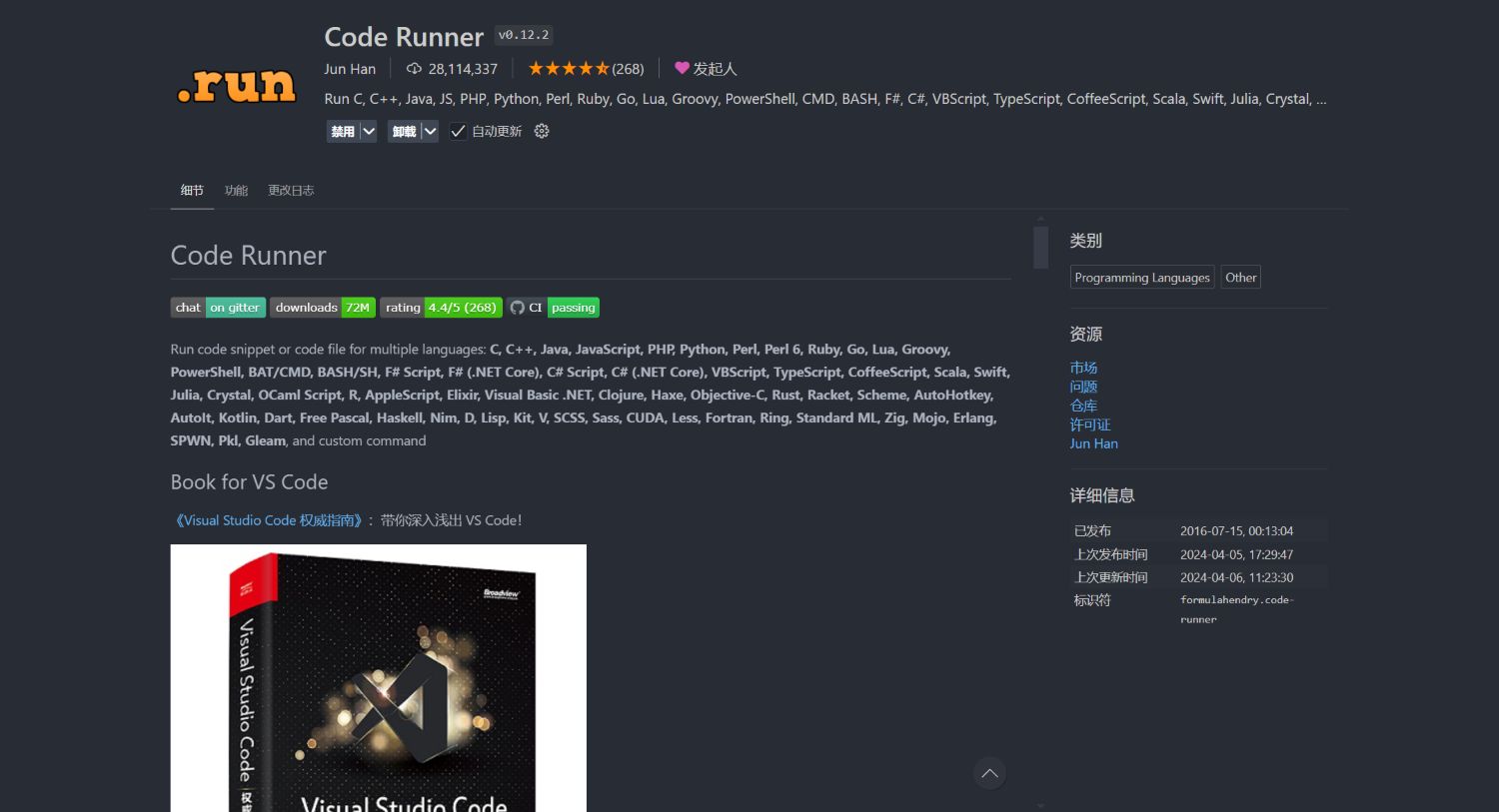Click the cloud download count icon
Viewport: 1499px width, 812px height.
pyautogui.click(x=414, y=69)
